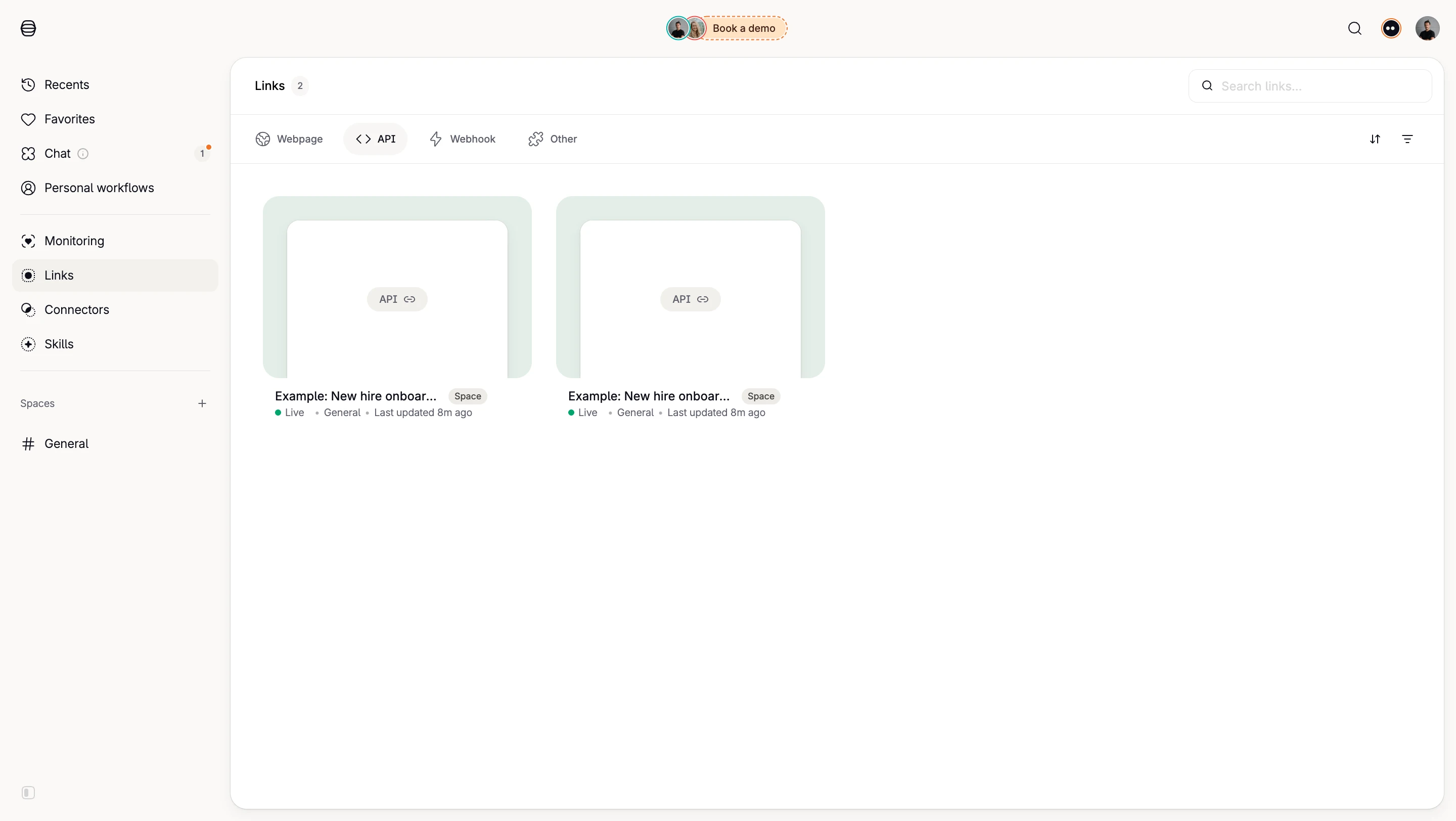Add a new space with the plus icon
1456x821 pixels.
click(202, 403)
